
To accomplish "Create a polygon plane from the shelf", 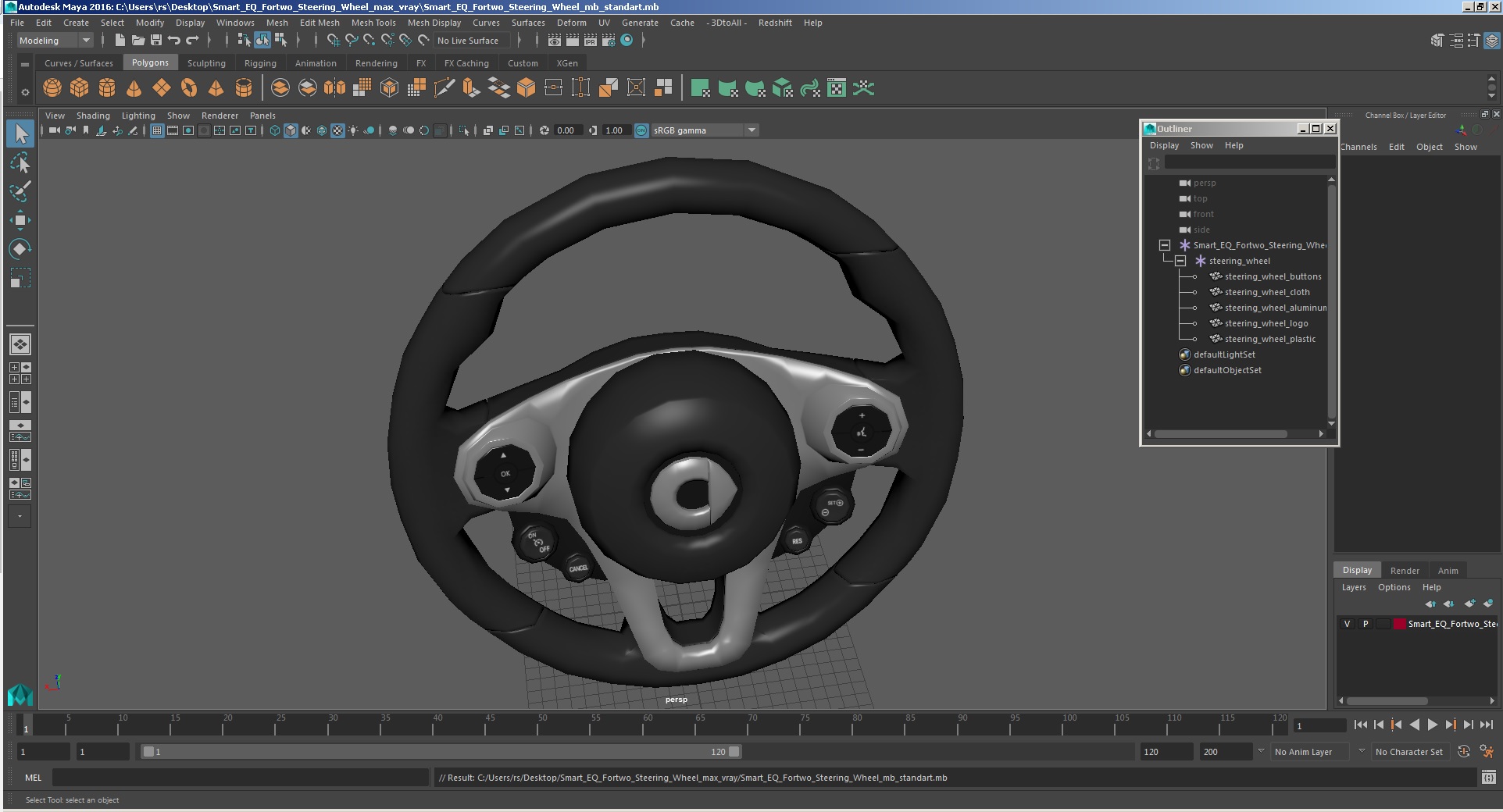I will point(162,88).
